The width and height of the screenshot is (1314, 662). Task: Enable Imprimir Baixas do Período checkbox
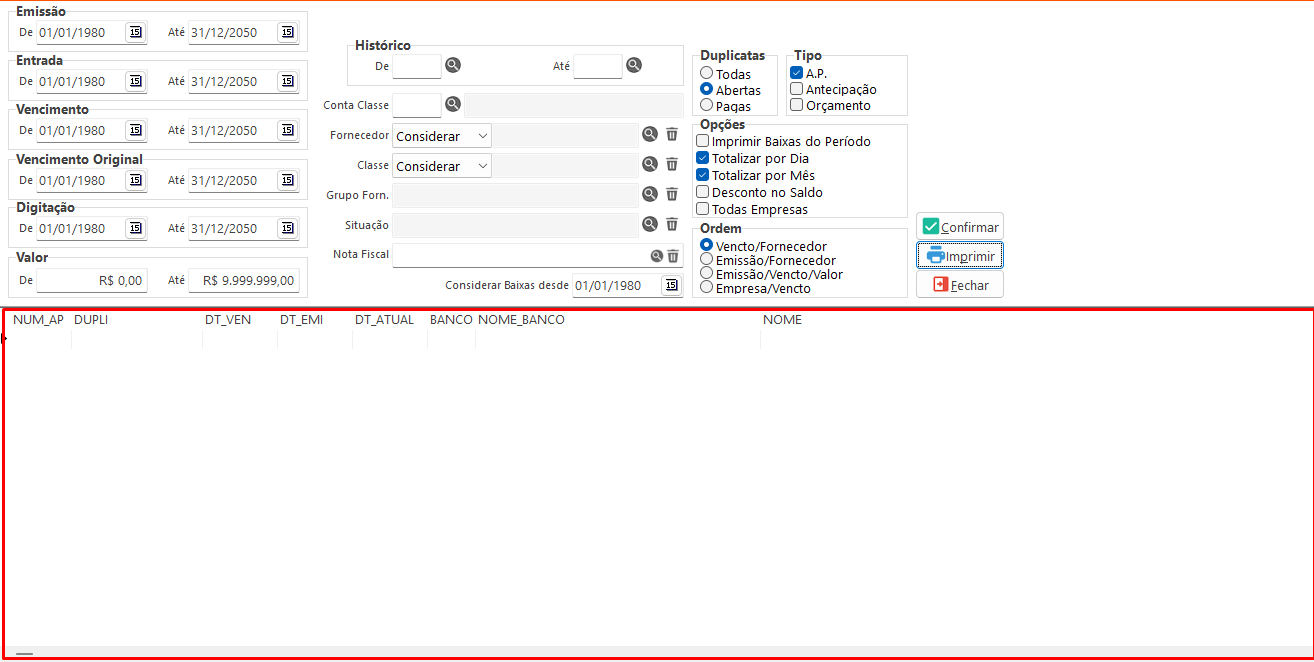tap(703, 141)
